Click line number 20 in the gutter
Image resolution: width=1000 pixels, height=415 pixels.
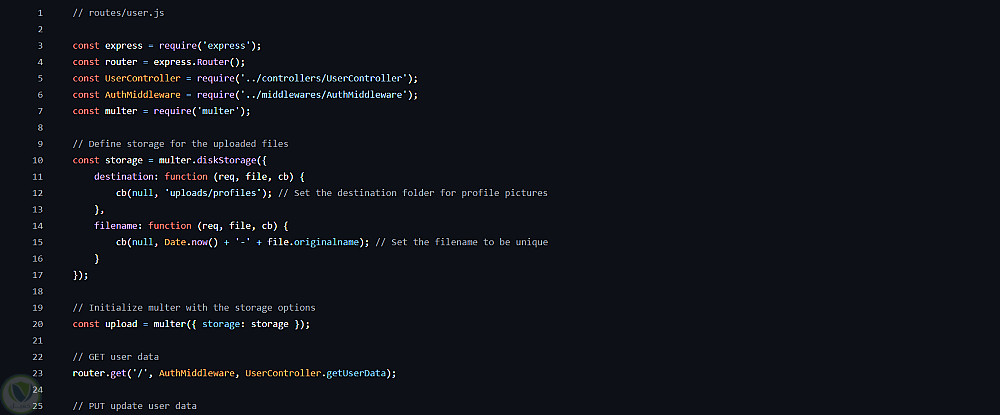38,324
